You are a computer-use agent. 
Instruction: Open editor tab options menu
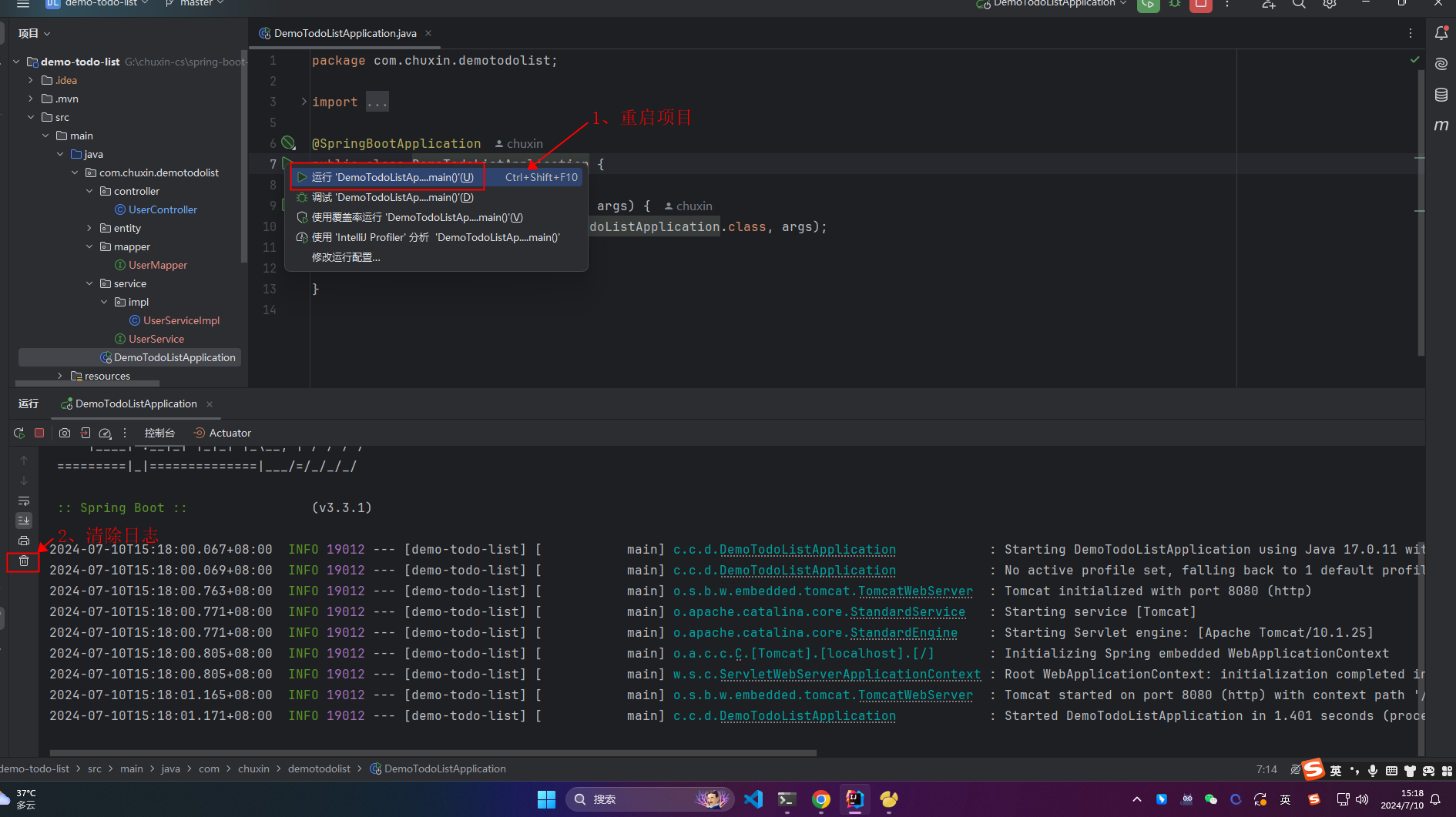1411,33
